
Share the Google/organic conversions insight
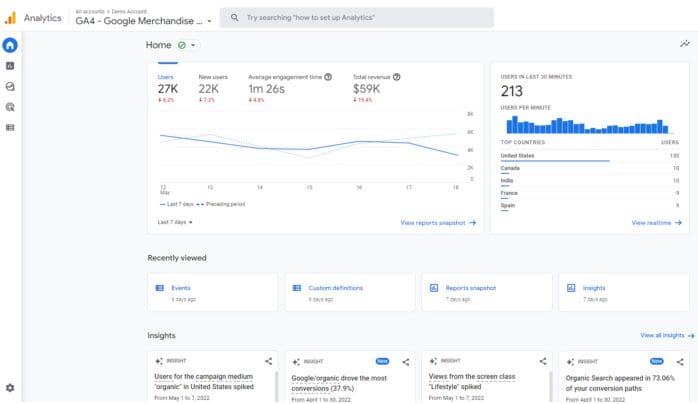click(406, 362)
